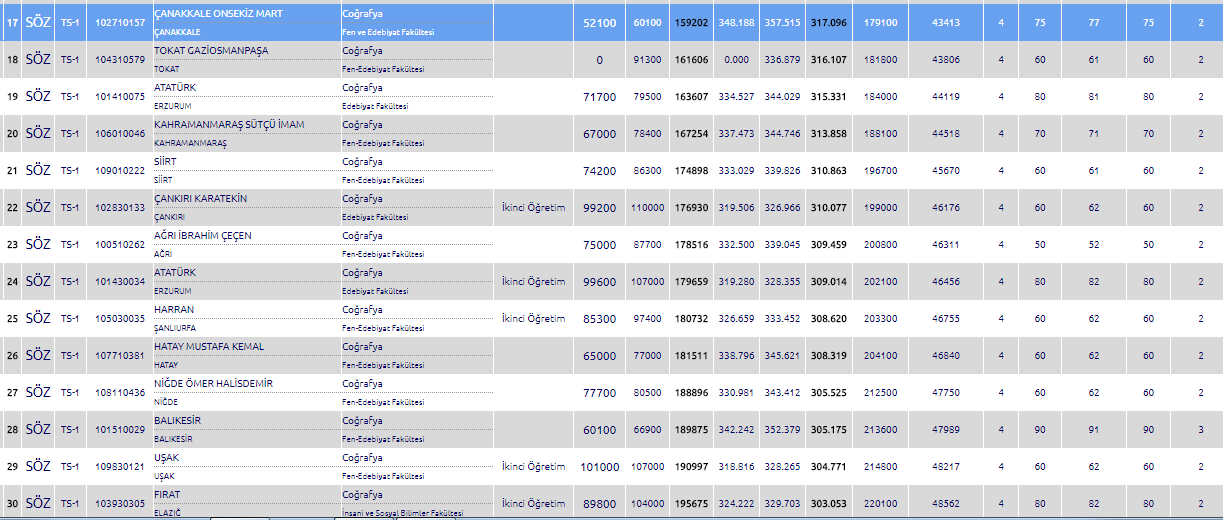
Task: Select the HATAY MUSTAFA KEMAL university name
Action: [x=209, y=347]
